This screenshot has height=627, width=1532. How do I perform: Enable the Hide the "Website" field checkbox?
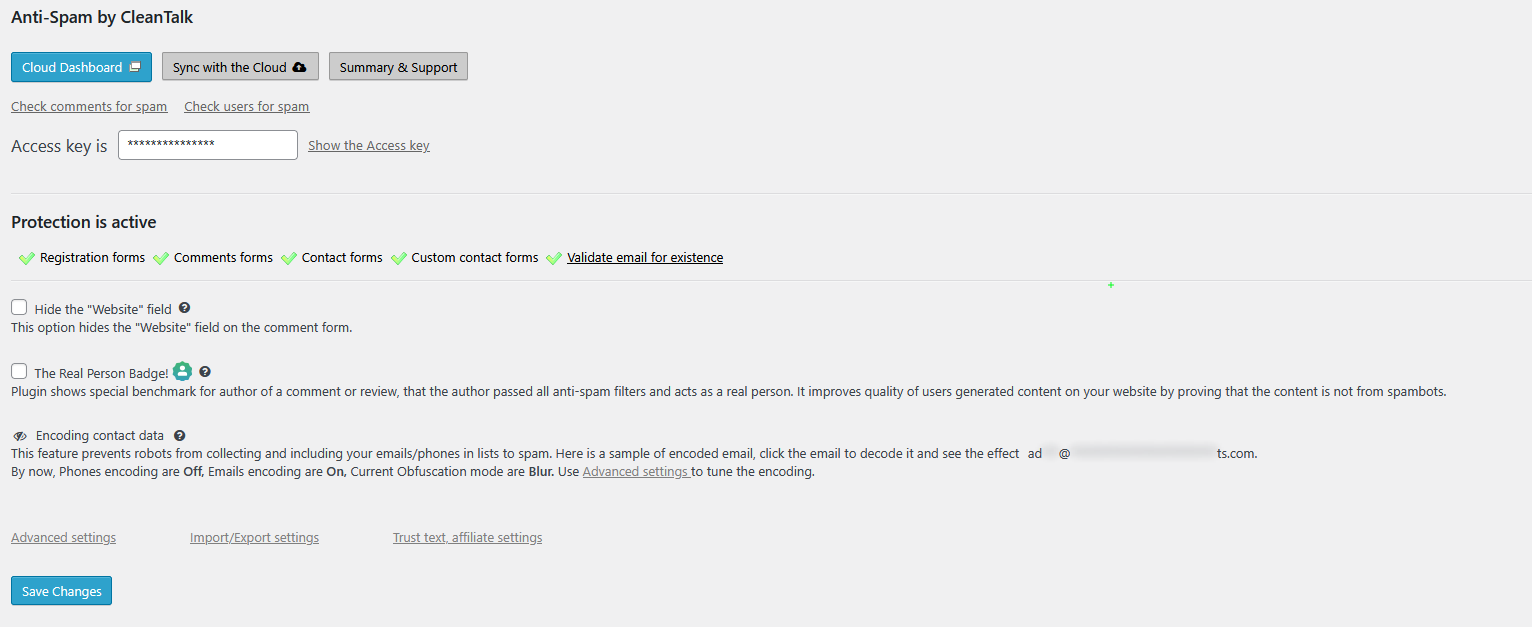coord(18,307)
